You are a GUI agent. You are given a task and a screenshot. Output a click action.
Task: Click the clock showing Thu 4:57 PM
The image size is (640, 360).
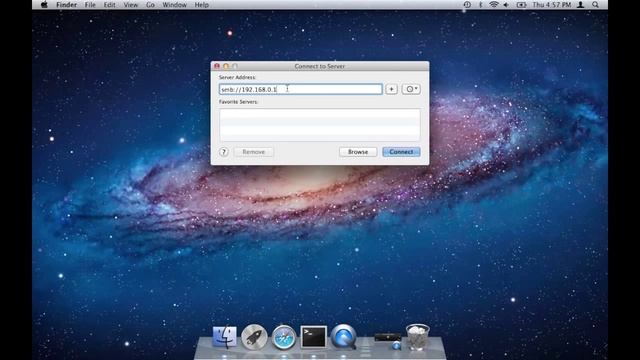551,5
